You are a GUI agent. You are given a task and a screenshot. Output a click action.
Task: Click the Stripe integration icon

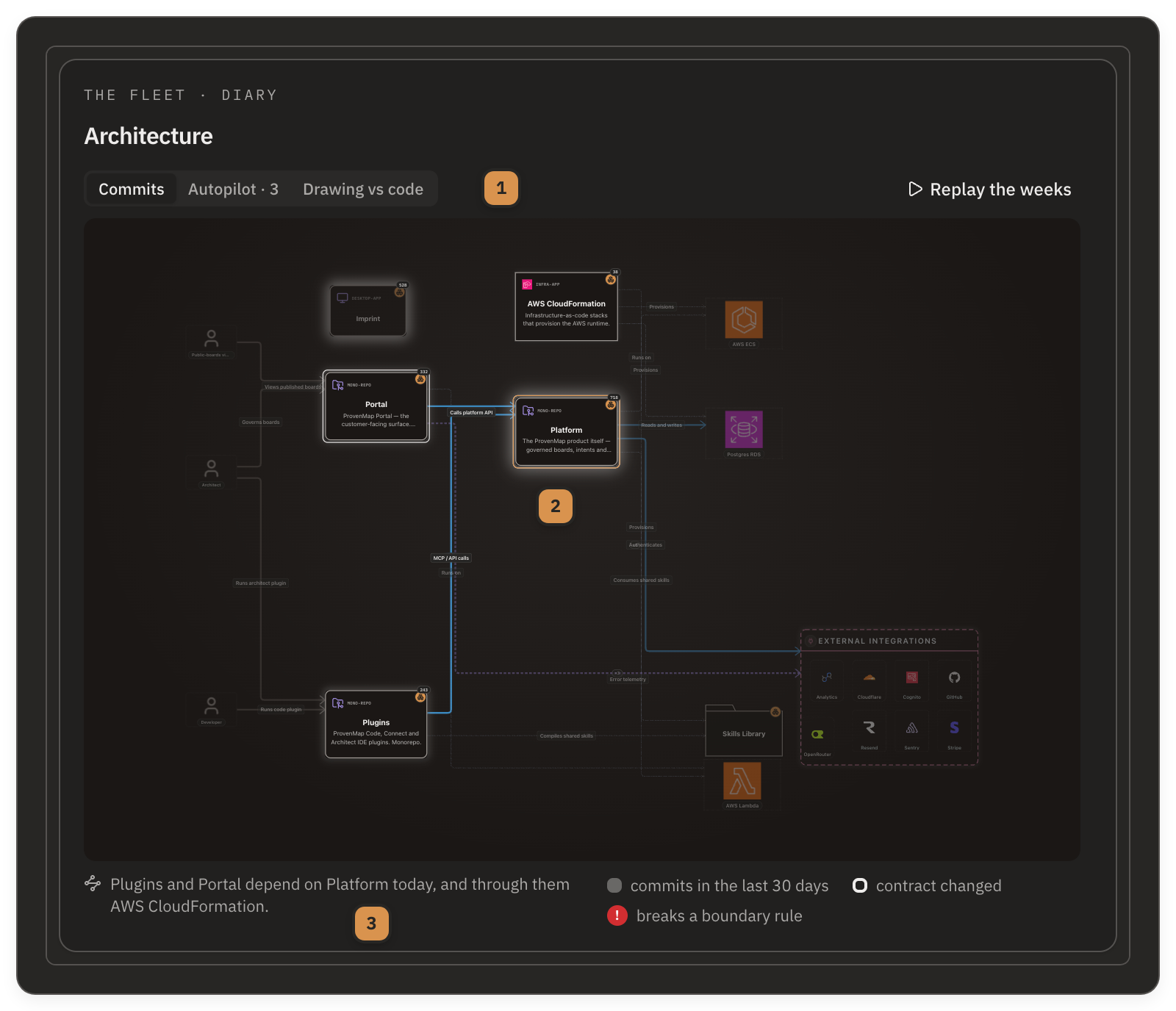[x=954, y=727]
